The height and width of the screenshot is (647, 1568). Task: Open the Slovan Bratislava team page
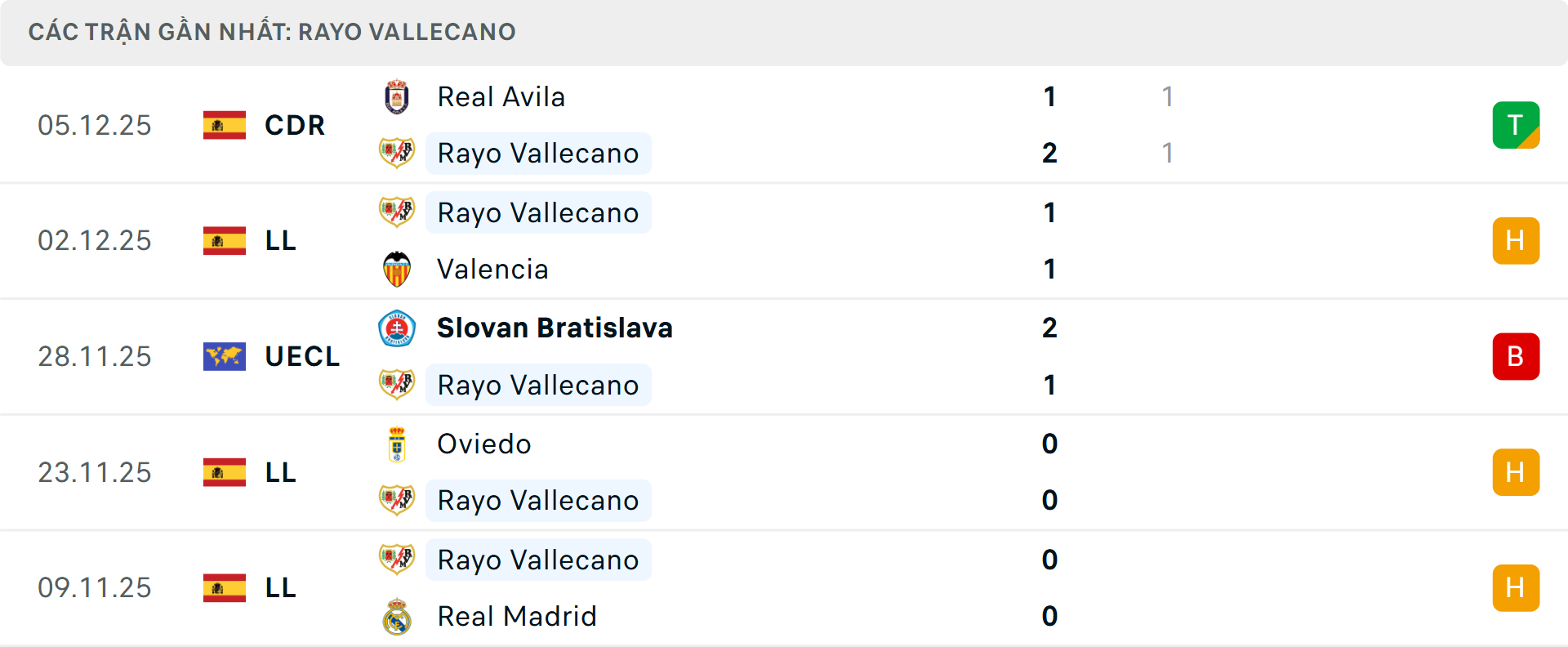pyautogui.click(x=555, y=328)
